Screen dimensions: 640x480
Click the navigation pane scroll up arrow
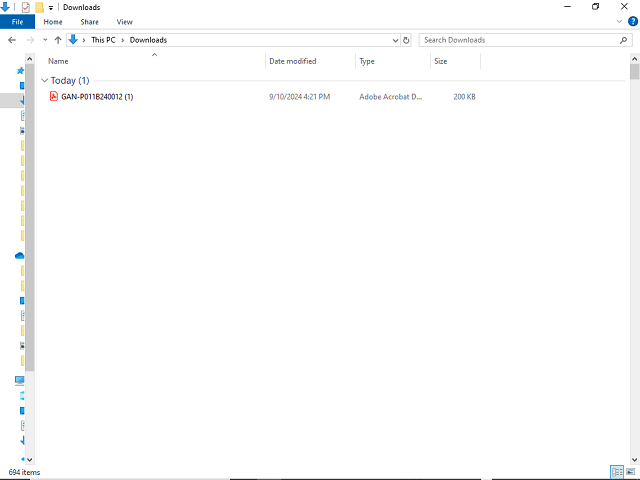(29, 59)
